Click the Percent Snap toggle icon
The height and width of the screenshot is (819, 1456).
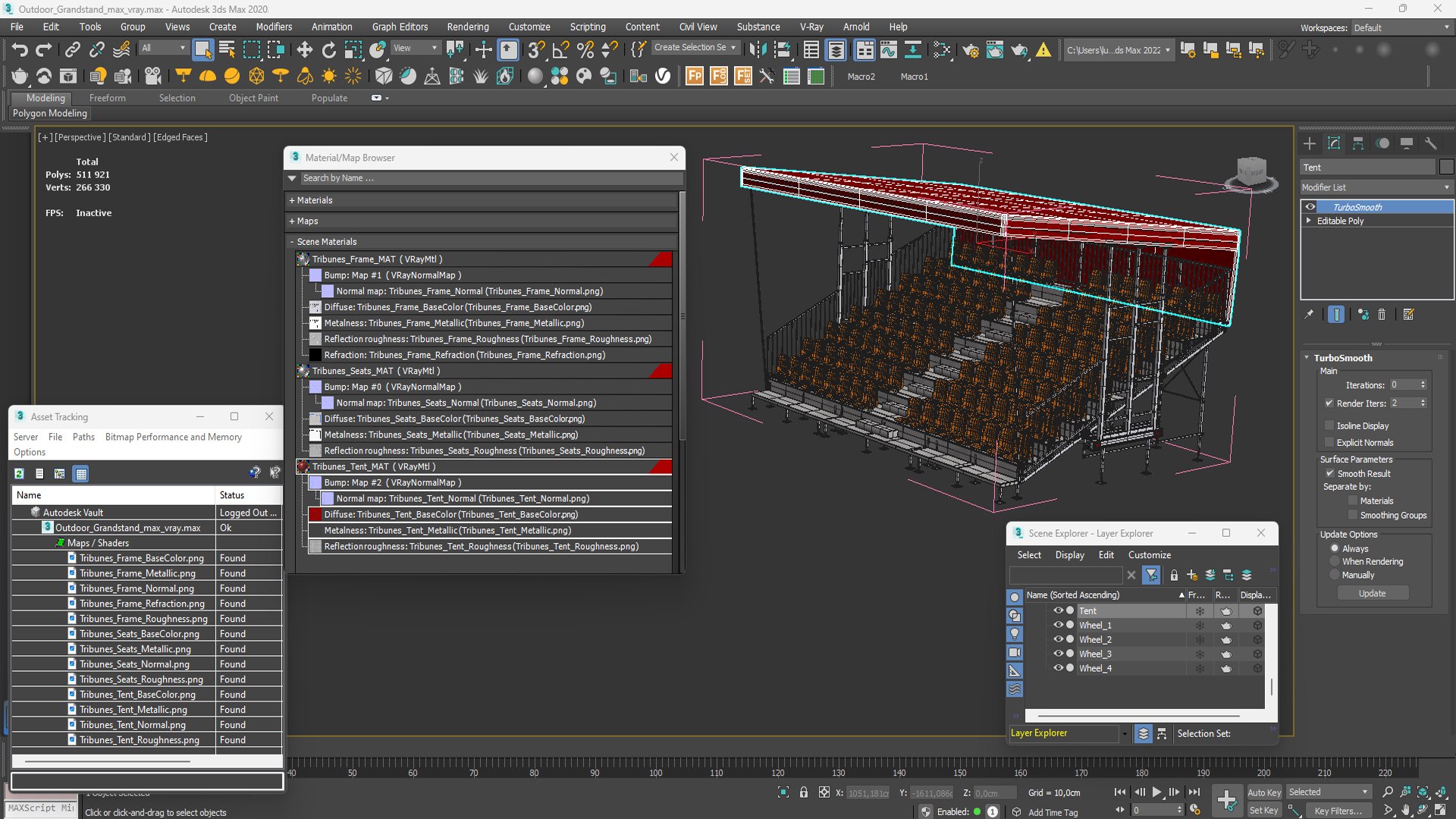(585, 50)
